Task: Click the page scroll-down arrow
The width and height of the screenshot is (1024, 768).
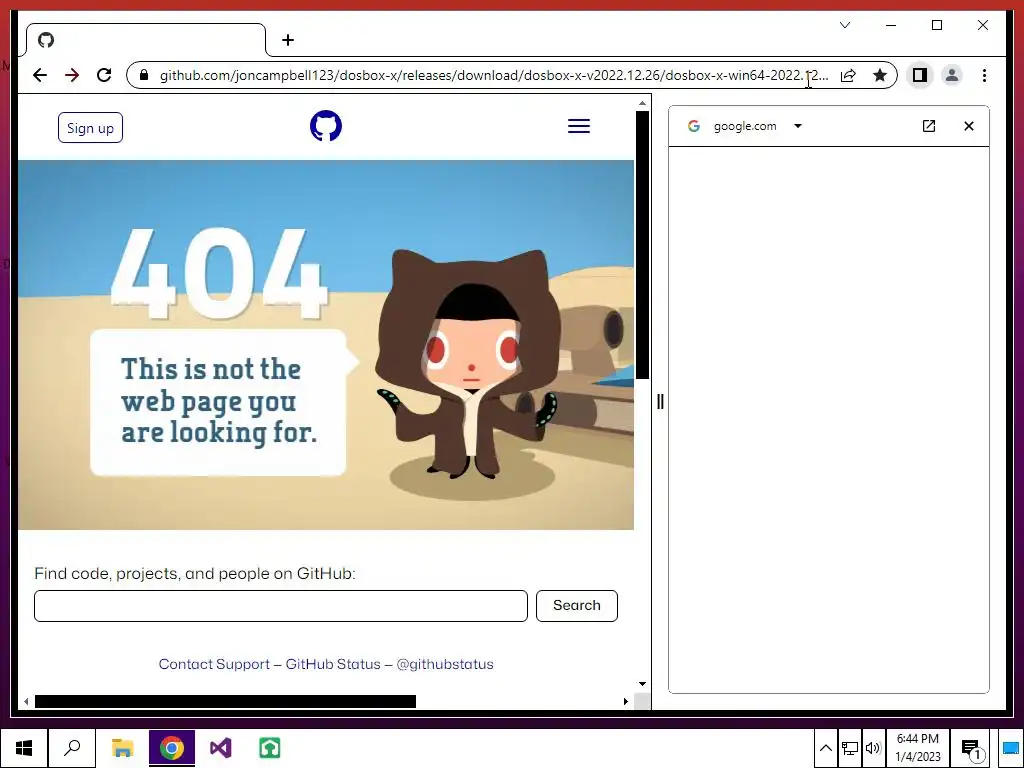Action: pos(643,684)
